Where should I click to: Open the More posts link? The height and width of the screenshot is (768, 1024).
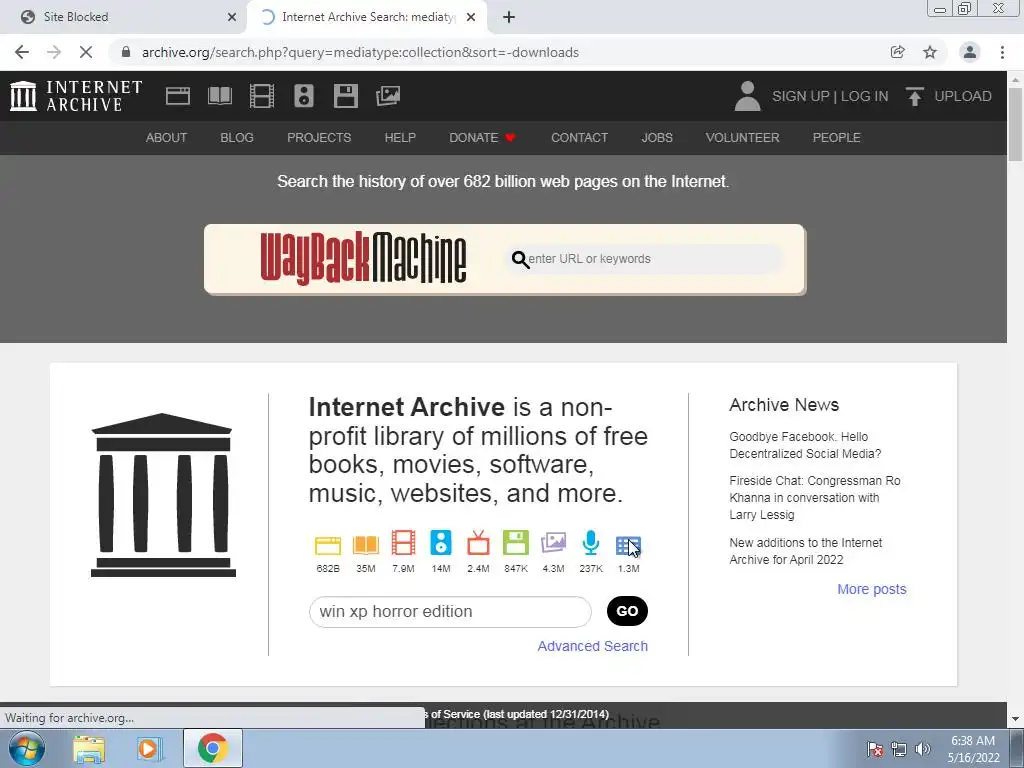pos(872,589)
